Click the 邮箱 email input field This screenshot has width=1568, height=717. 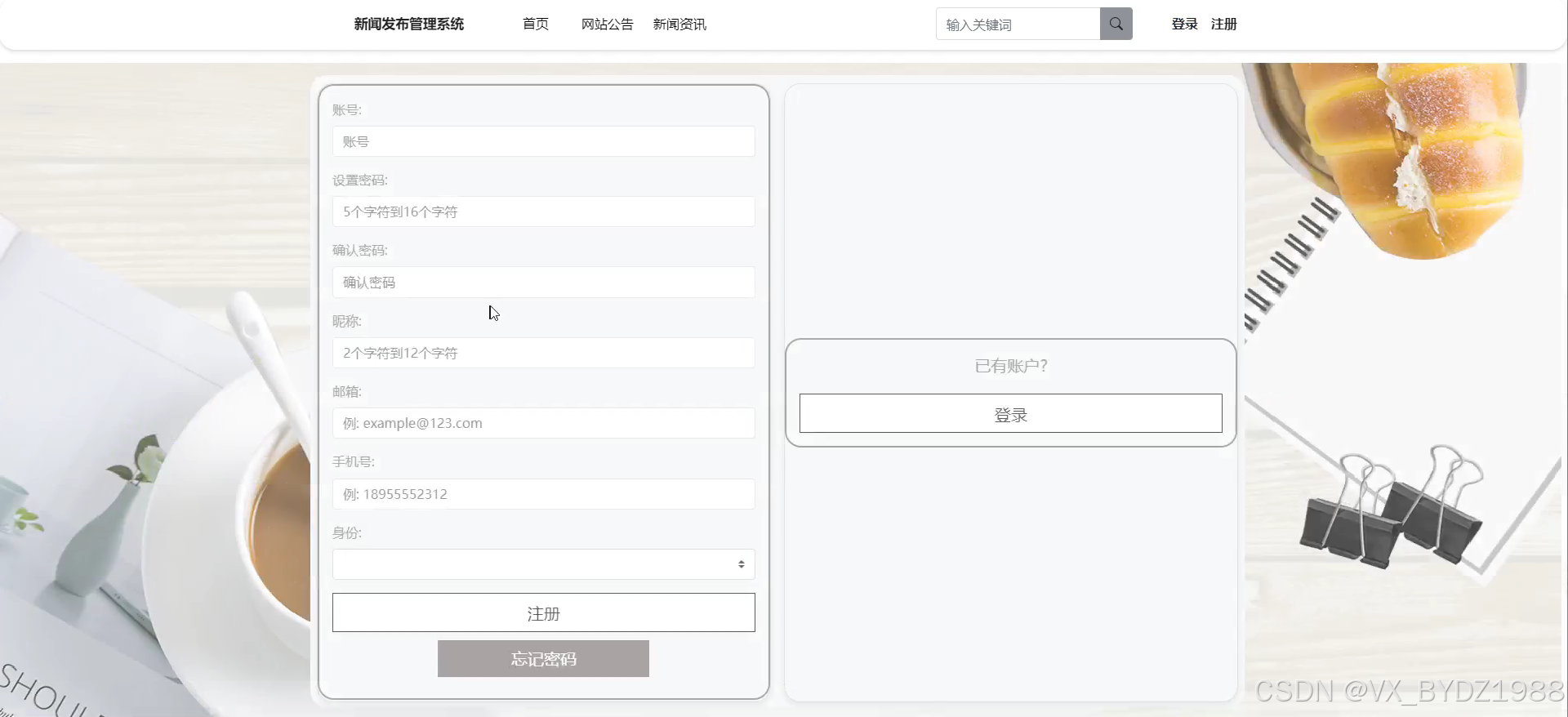(x=543, y=423)
